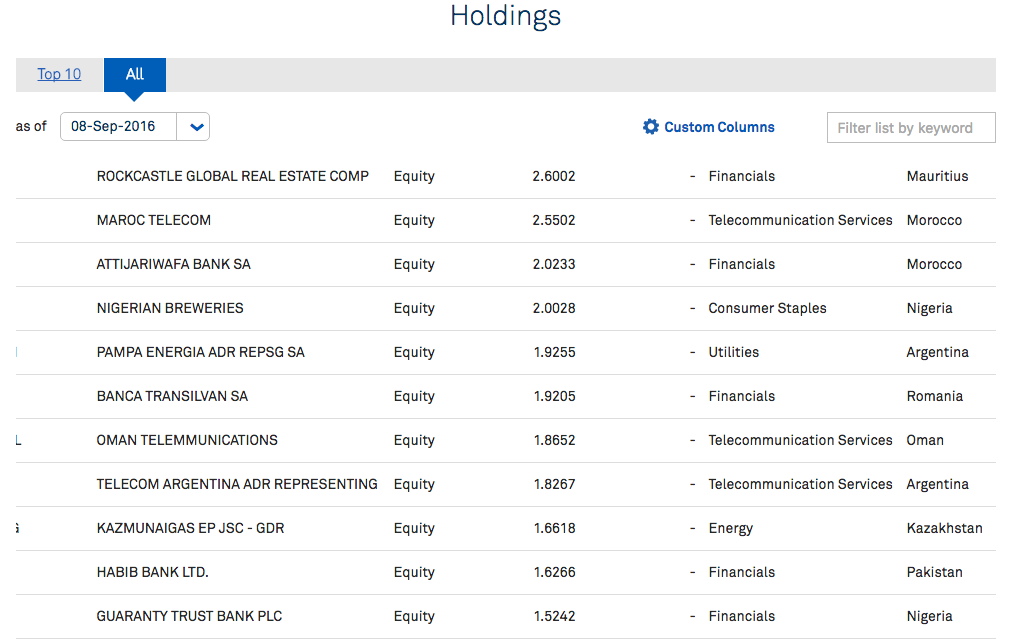Click the Custom Columns link text
1015x639 pixels.
tap(719, 127)
